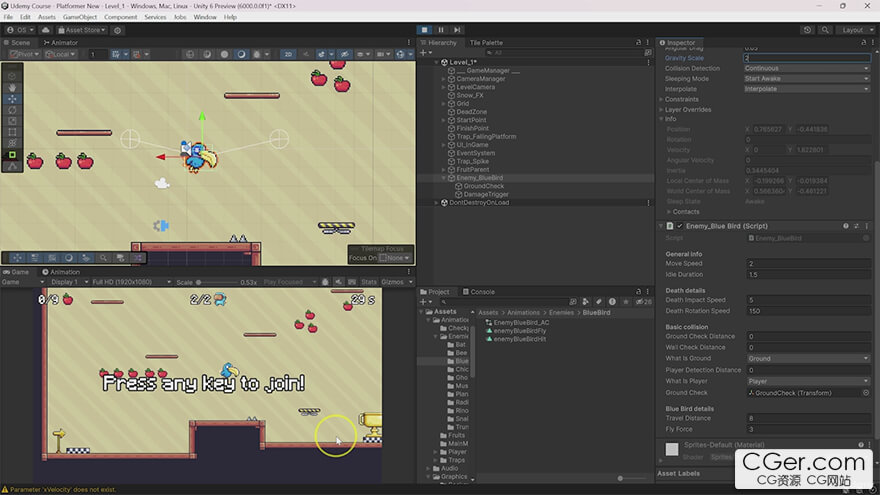Image resolution: width=880 pixels, height=495 pixels.
Task: Click Project panel favorites star icon
Action: point(626,301)
